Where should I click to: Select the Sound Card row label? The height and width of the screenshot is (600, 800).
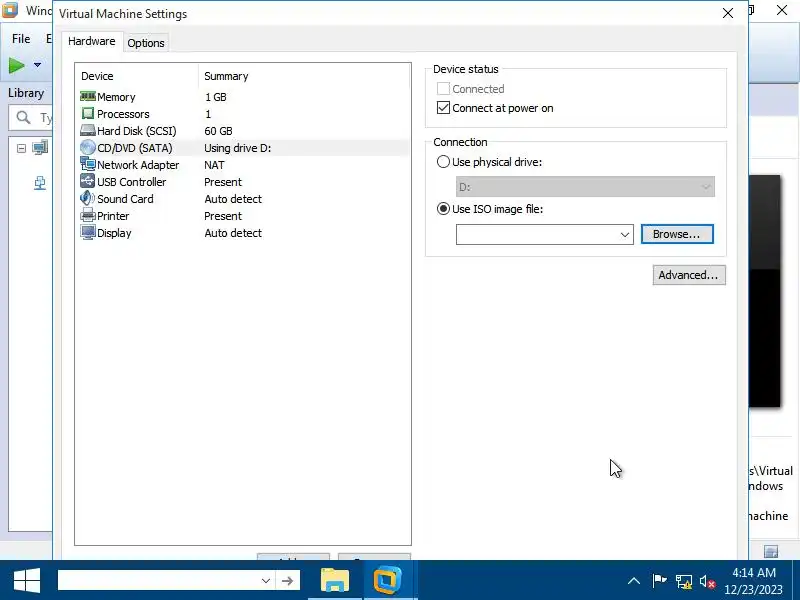pyautogui.click(x=125, y=199)
